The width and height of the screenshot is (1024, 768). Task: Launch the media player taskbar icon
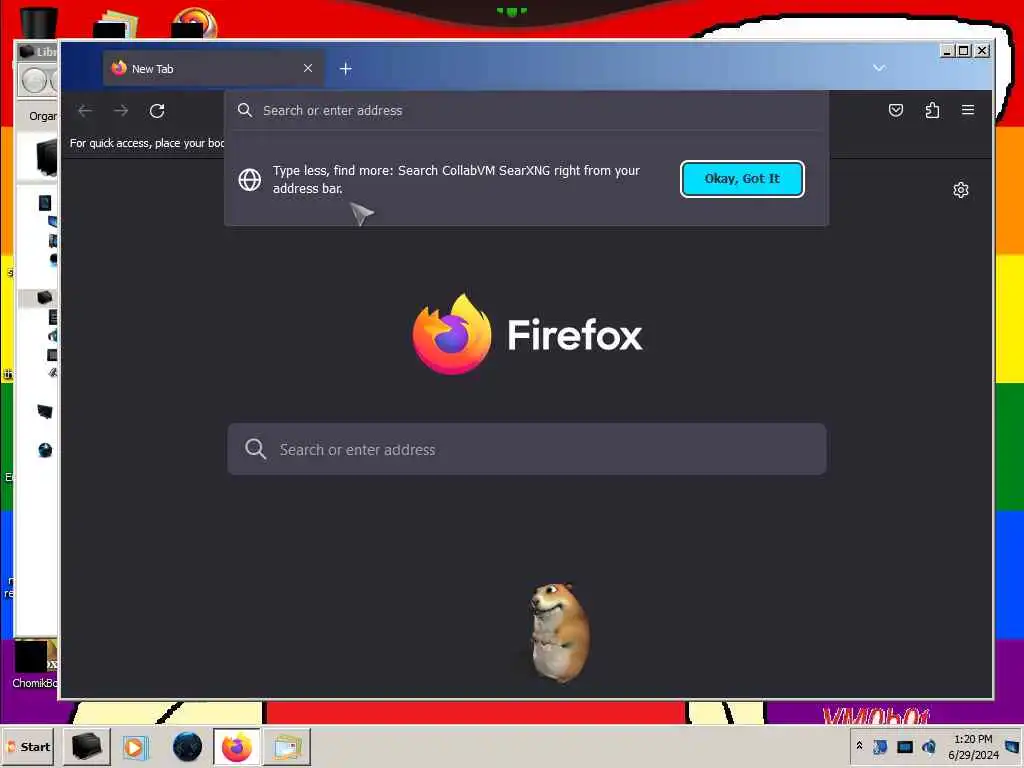point(135,747)
